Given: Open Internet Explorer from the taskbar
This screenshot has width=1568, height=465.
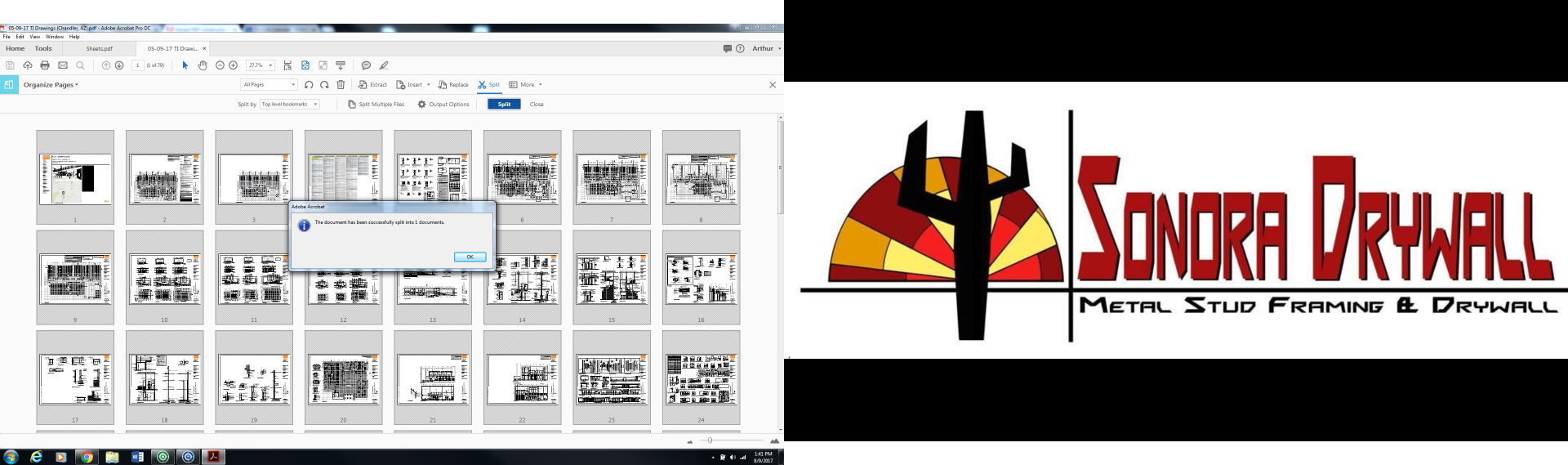Looking at the screenshot, I should (x=36, y=457).
